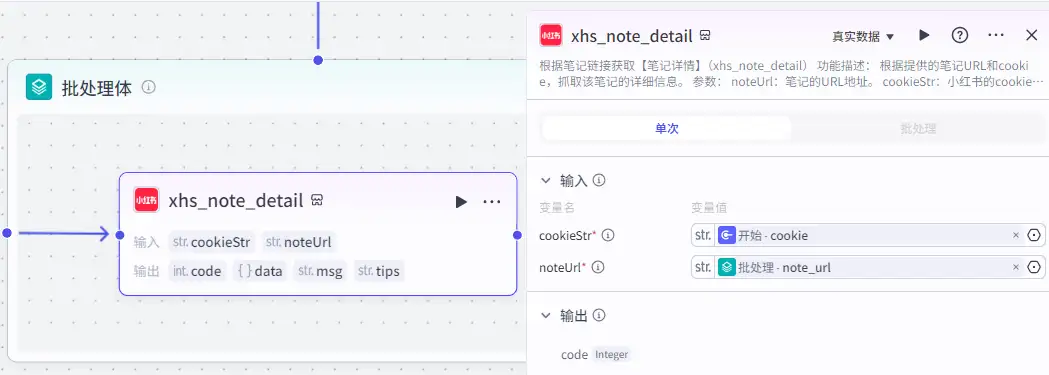The width and height of the screenshot is (1049, 375).
Task: Click the 小红书 logo in side panel header
Action: pos(551,35)
